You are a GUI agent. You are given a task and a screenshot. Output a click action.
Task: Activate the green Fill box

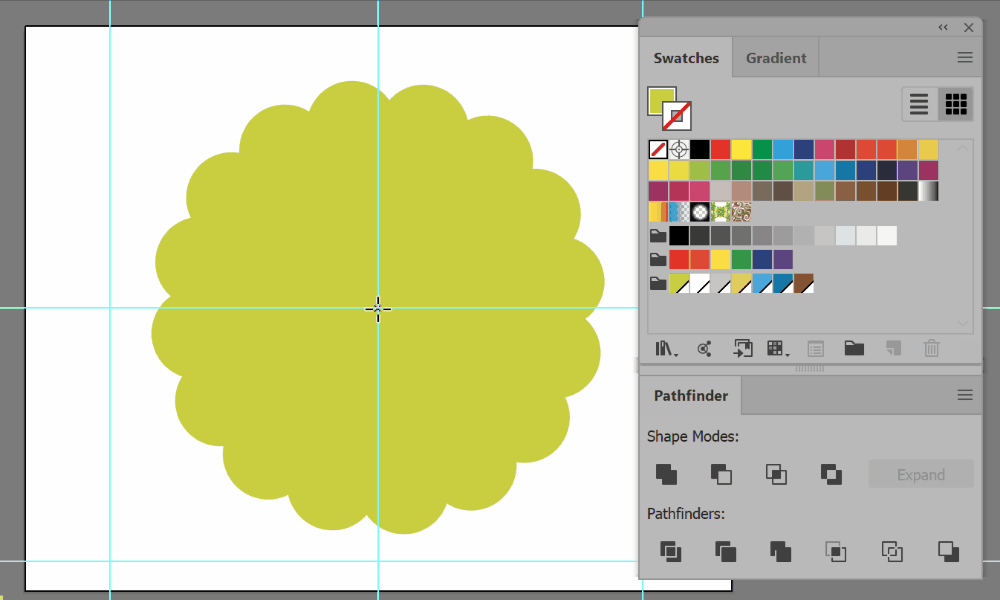click(x=658, y=98)
